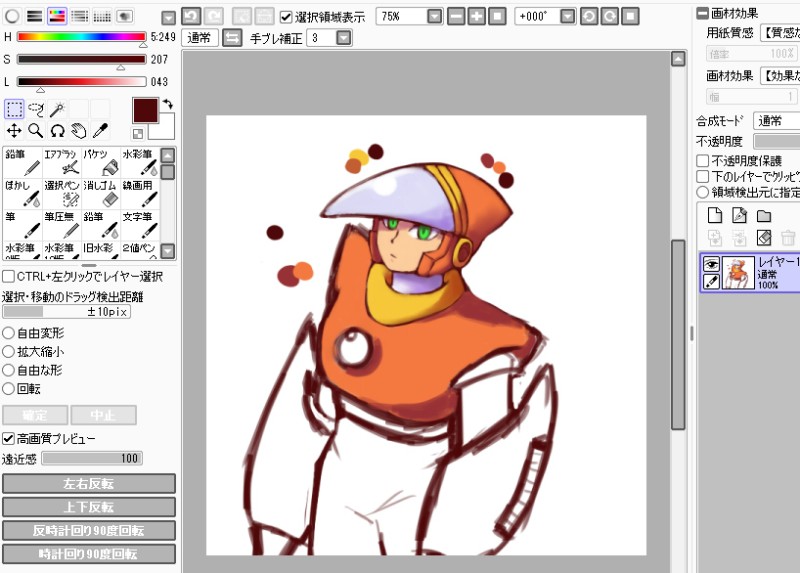
Task: Uncheck the 高画質プレビュー checkbox
Action: 8,438
